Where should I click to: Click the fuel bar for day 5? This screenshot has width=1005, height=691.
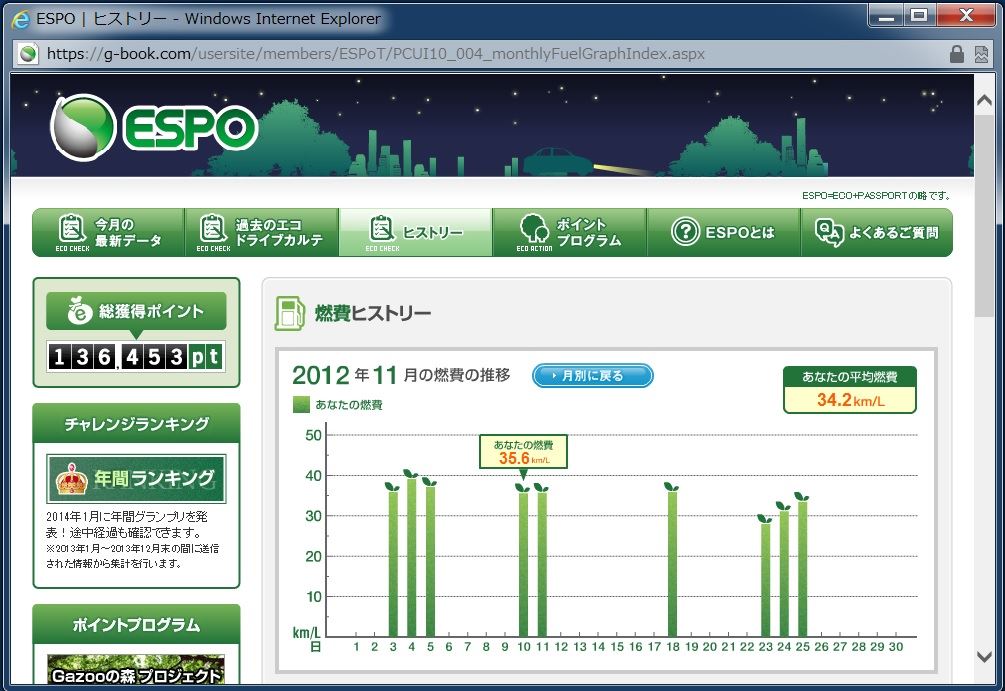430,561
